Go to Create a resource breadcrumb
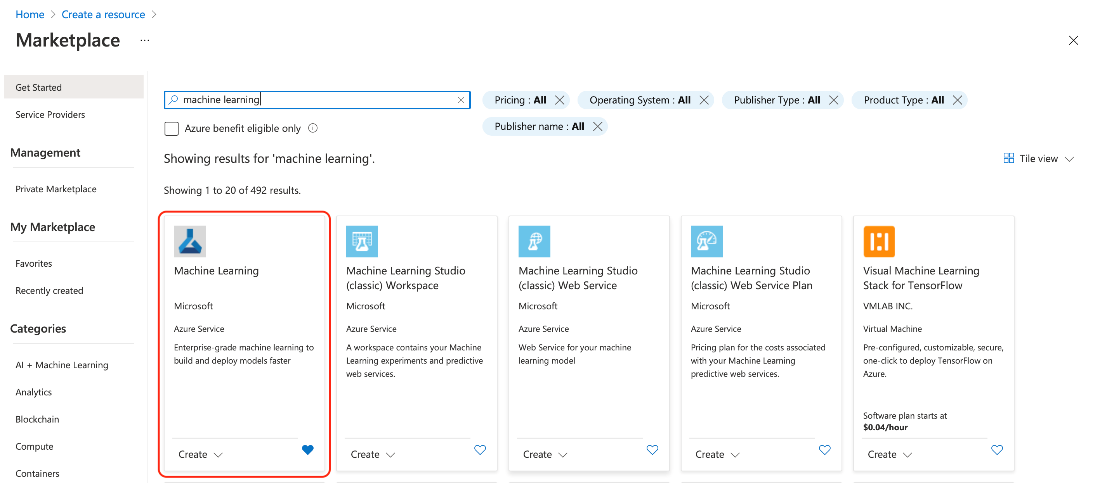Screen dimensions: 1100x483 [x=104, y=14]
